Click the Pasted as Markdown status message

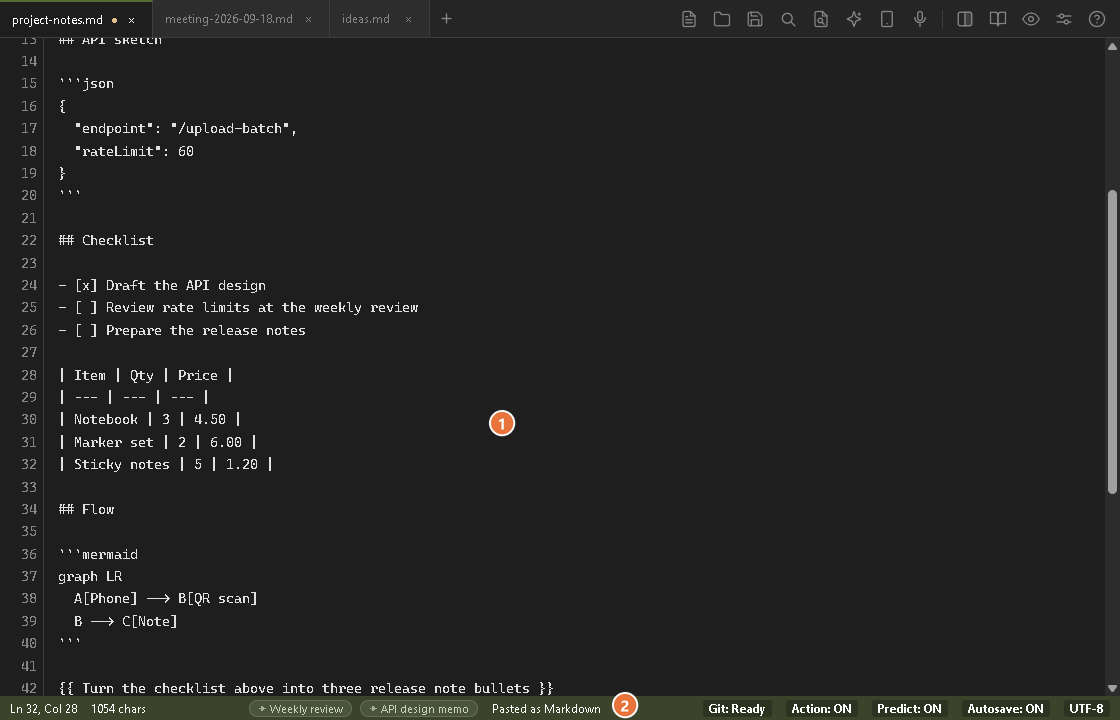546,709
